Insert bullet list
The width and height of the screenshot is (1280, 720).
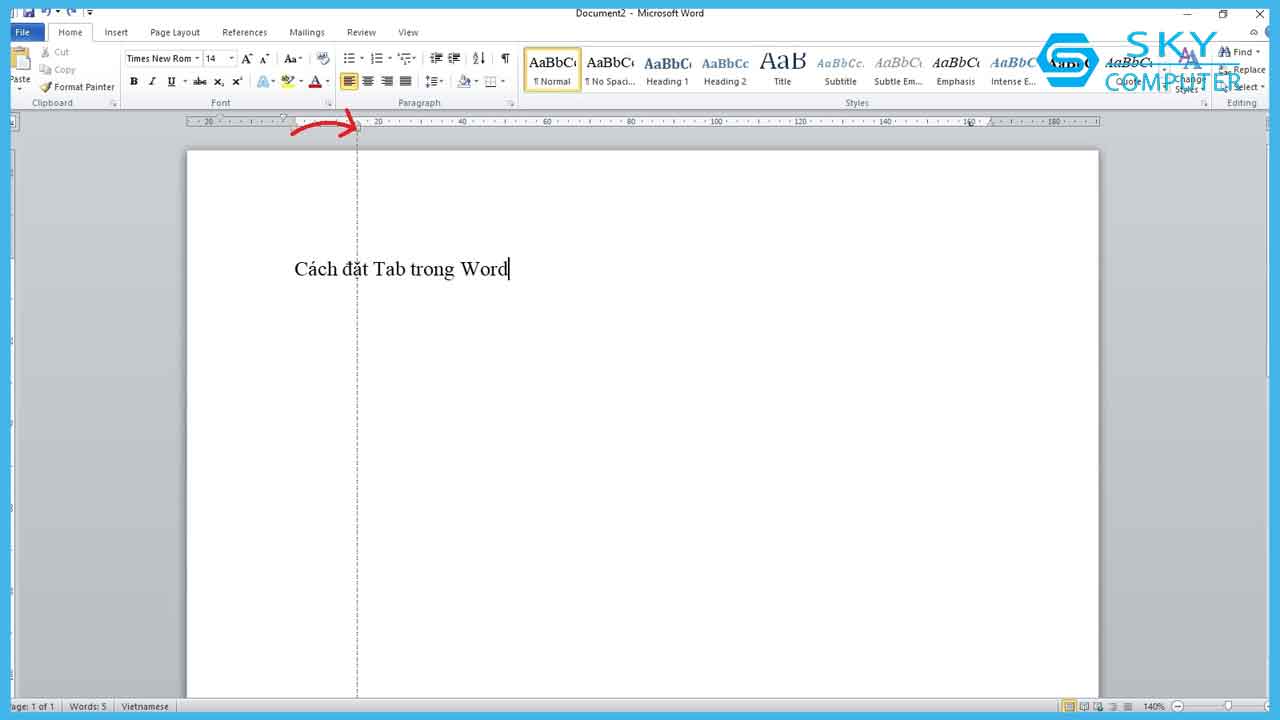pyautogui.click(x=349, y=59)
